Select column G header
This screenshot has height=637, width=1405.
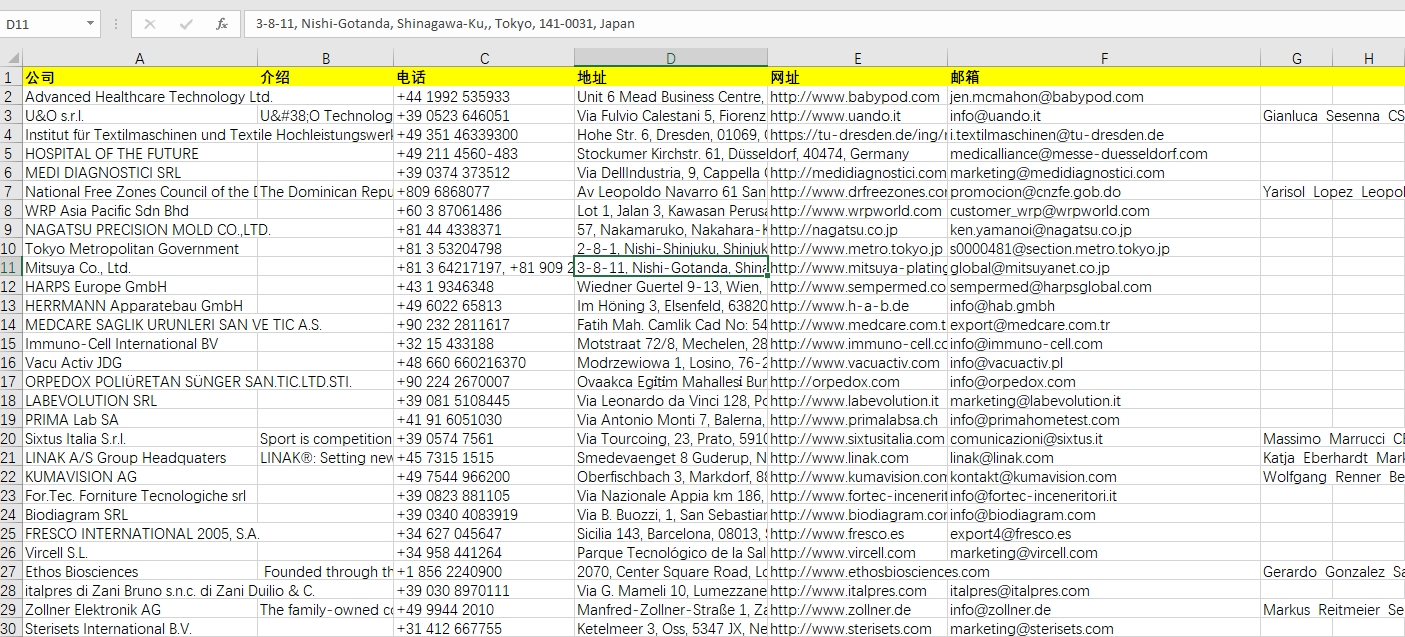[x=1296, y=58]
